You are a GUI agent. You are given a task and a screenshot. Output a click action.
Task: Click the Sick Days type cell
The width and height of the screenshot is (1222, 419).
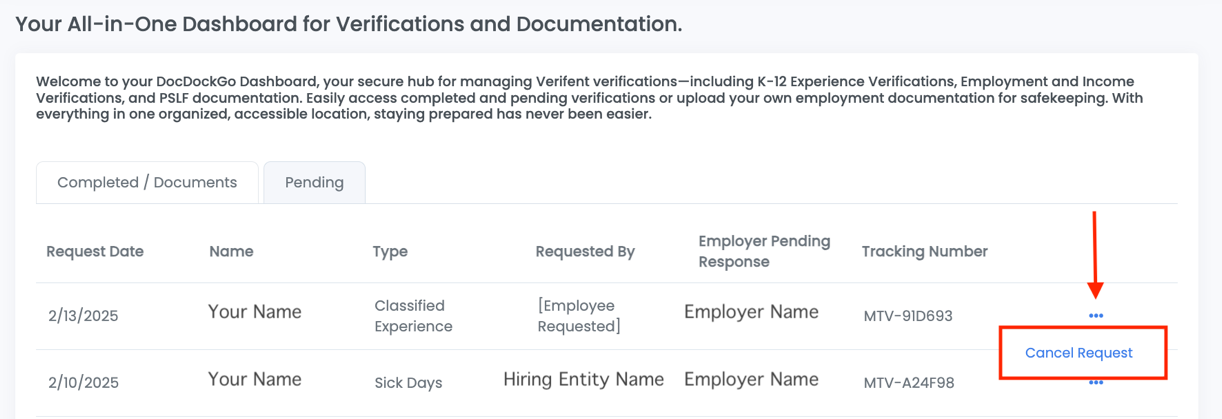coord(408,383)
